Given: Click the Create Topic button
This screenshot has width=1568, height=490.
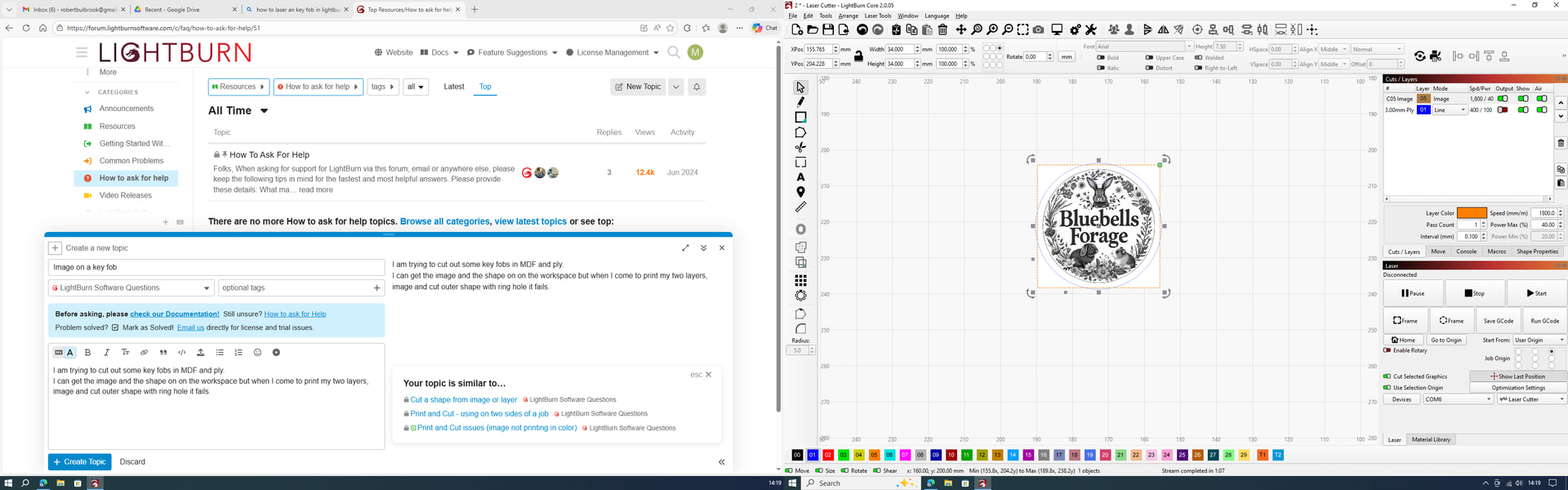Looking at the screenshot, I should click(x=80, y=461).
